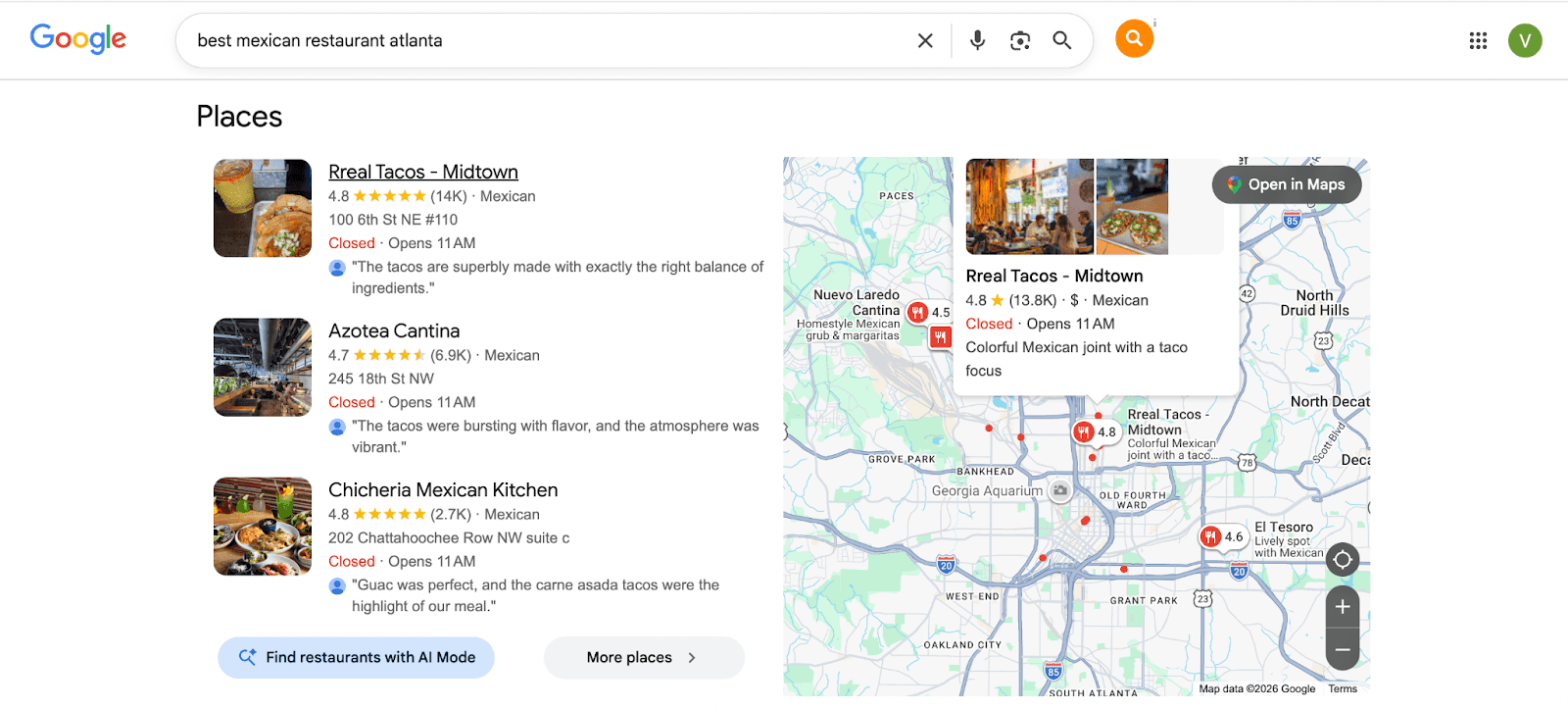Screen dimensions: 1568x710
Task: Open the Chicheria Mexican Kitchen listing
Action: click(443, 489)
